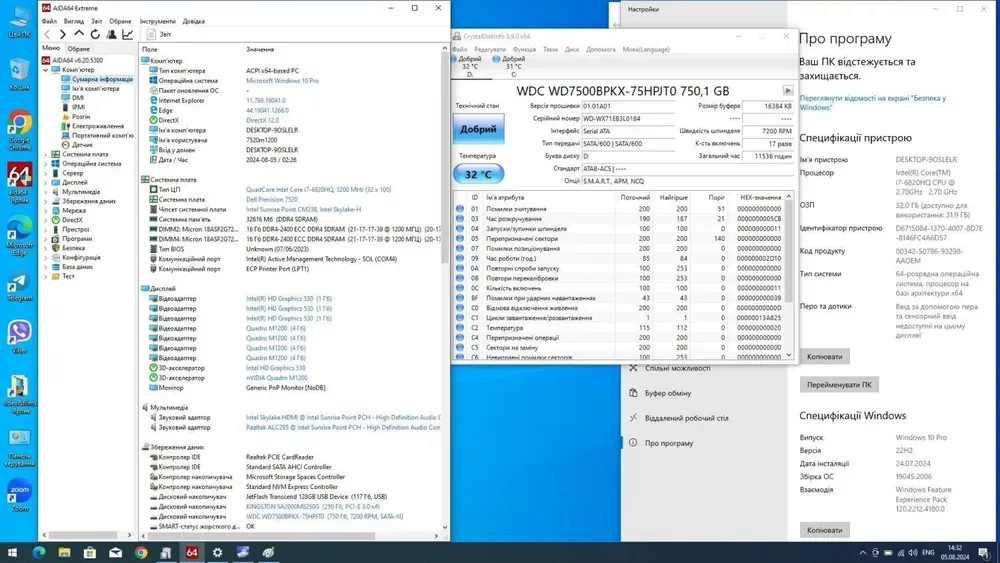
Task: Open the Zoom desktop icon
Action: tap(19, 492)
